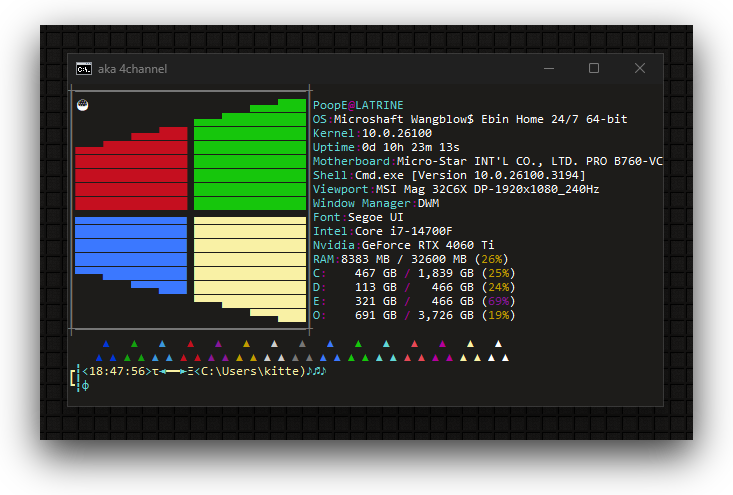The height and width of the screenshot is (495, 733).
Task: Click the 'Shell' label
Action: tap(330, 175)
